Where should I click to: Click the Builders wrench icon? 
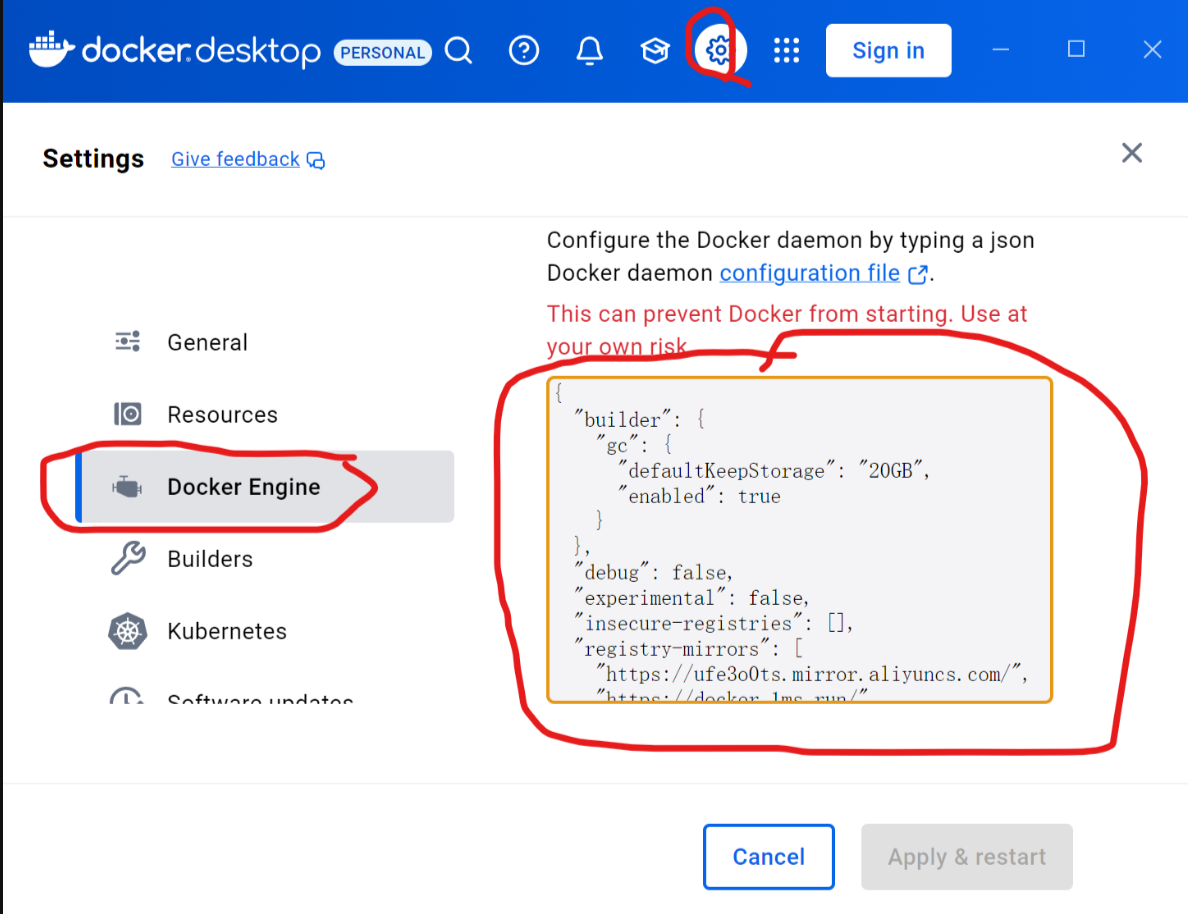click(x=128, y=559)
